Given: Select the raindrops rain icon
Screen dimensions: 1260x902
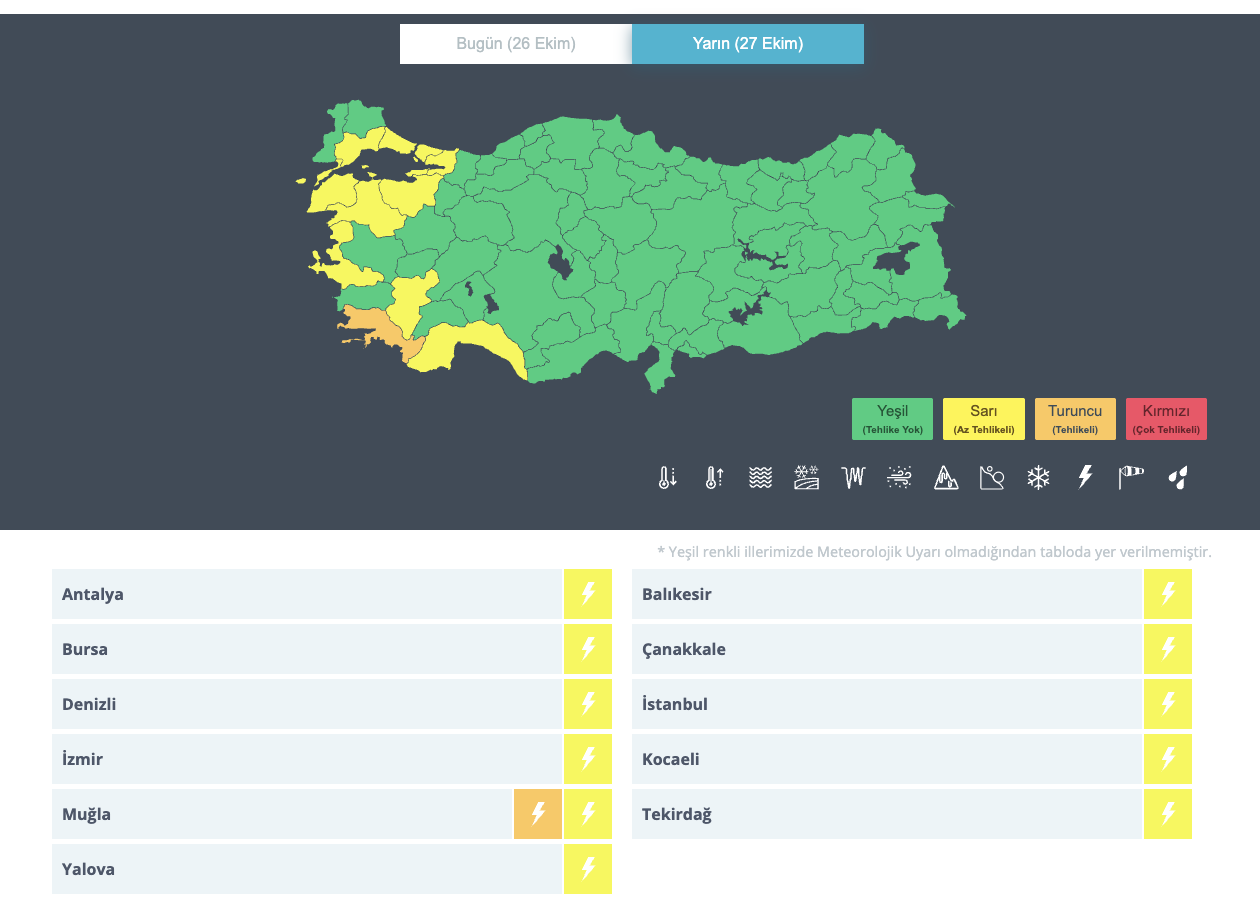Looking at the screenshot, I should point(1178,478).
